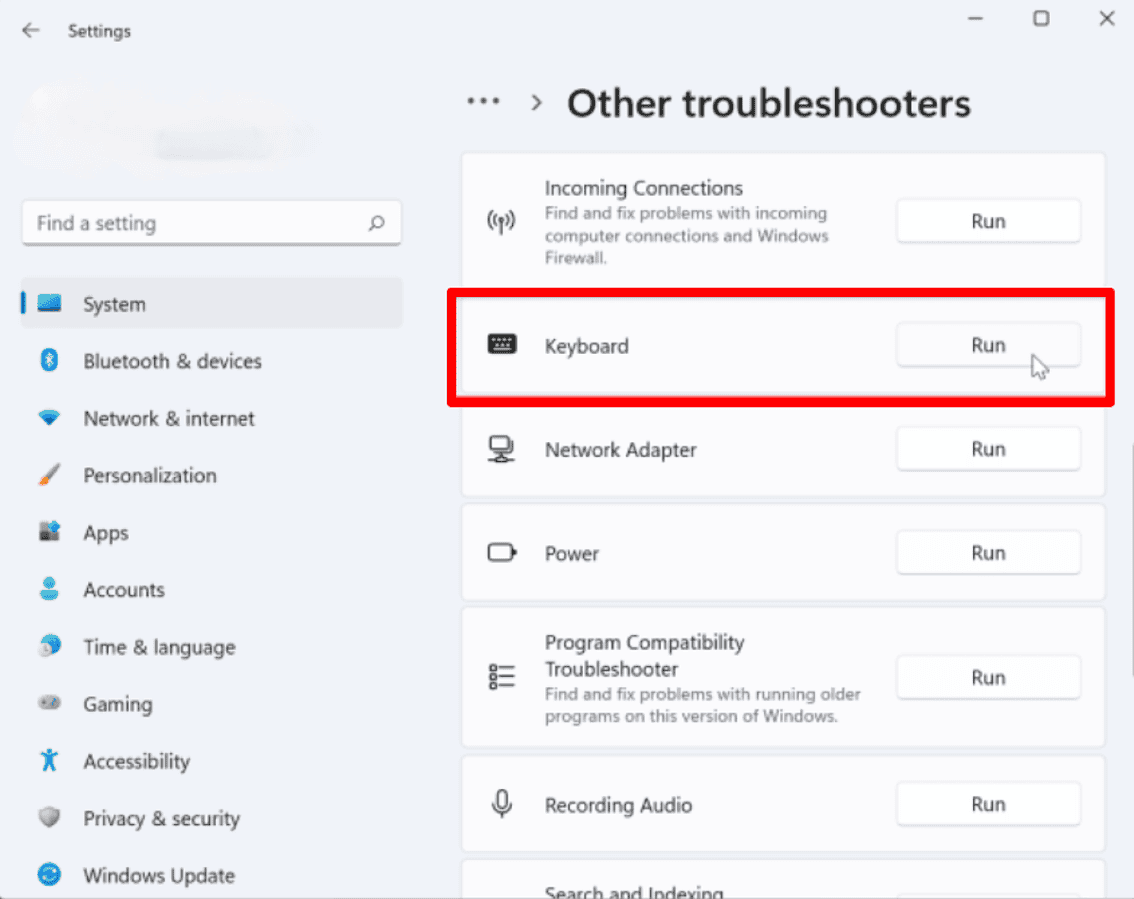
Task: Go to Bluetooth & devices settings
Action: [x=211, y=361]
